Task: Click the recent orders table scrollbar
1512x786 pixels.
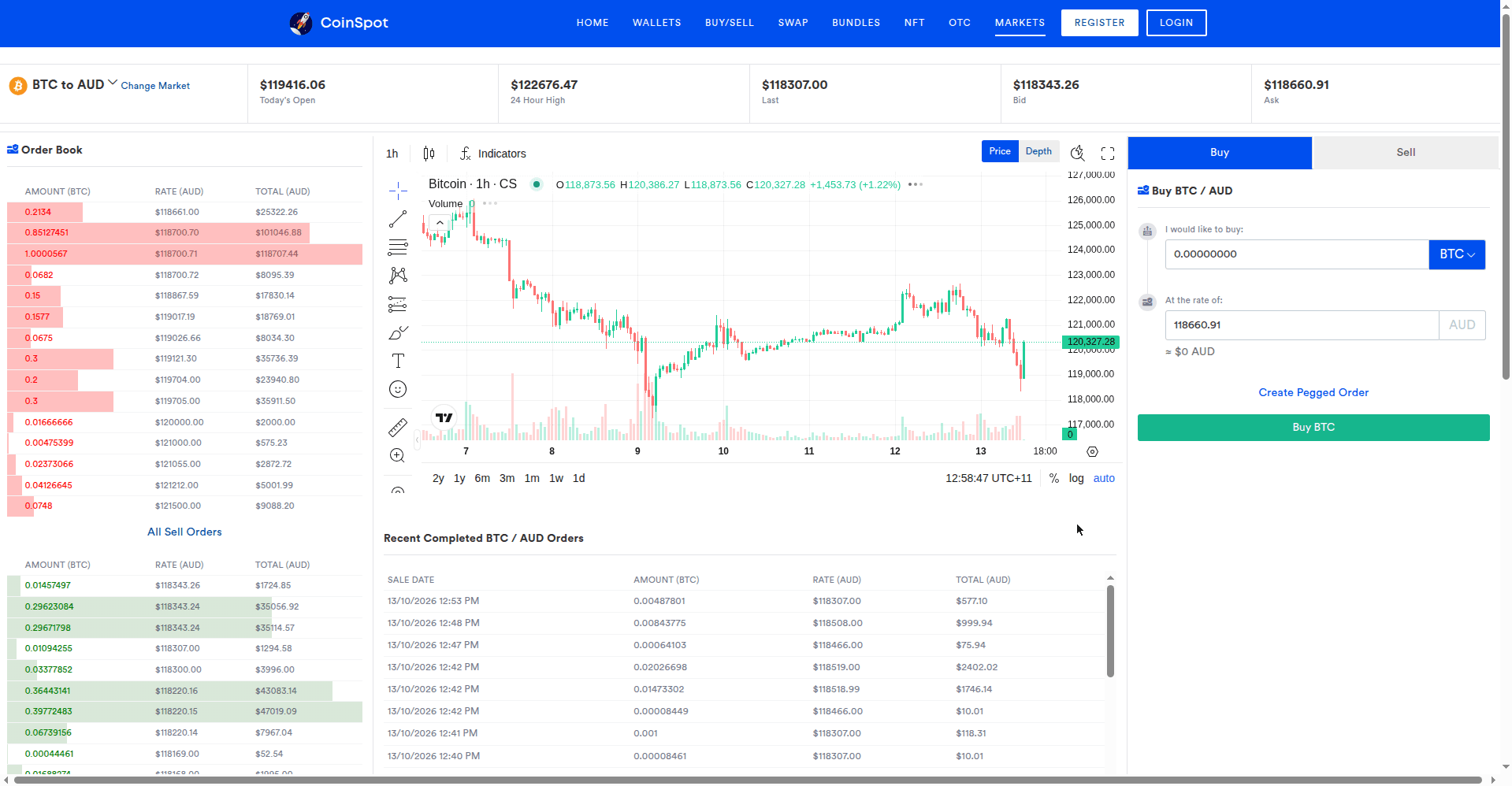Action: coord(1110,632)
